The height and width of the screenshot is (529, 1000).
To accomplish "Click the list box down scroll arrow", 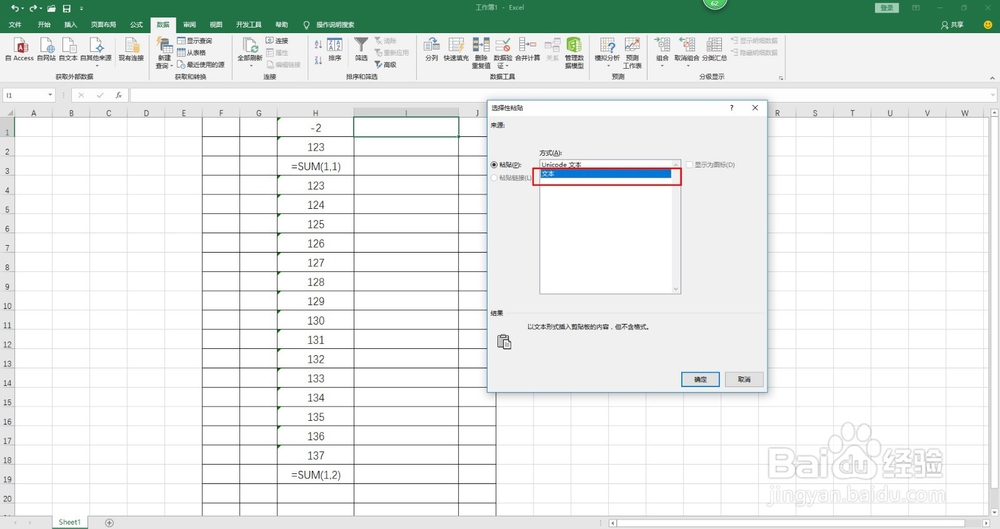I will (676, 289).
